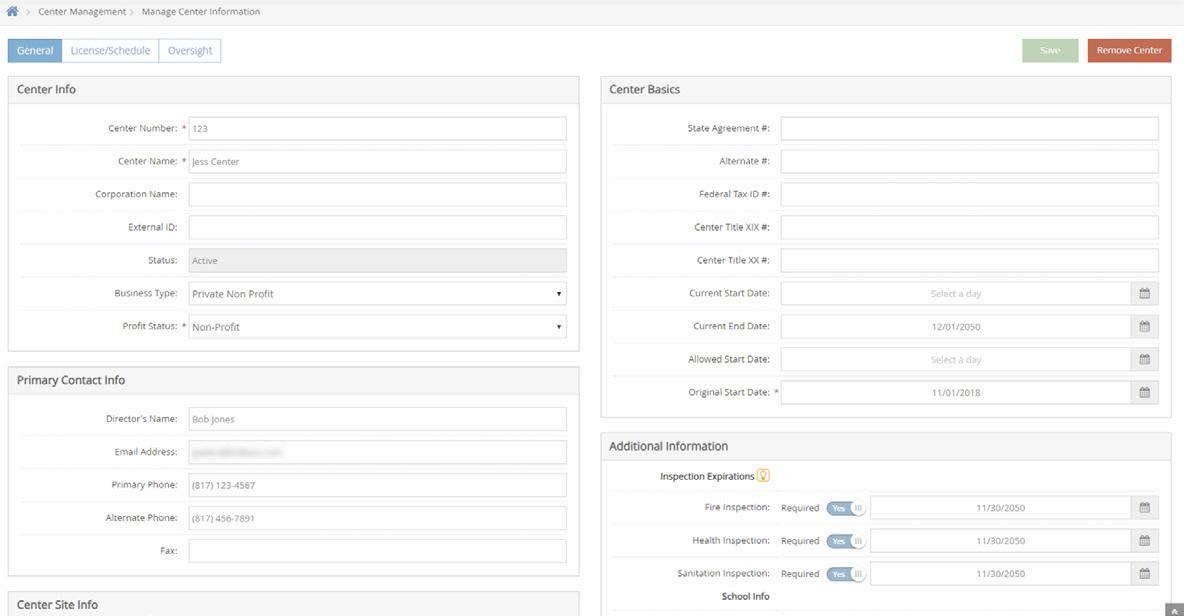The image size is (1184, 616).
Task: Open calendar for Health Inspection date
Action: click(x=1144, y=541)
